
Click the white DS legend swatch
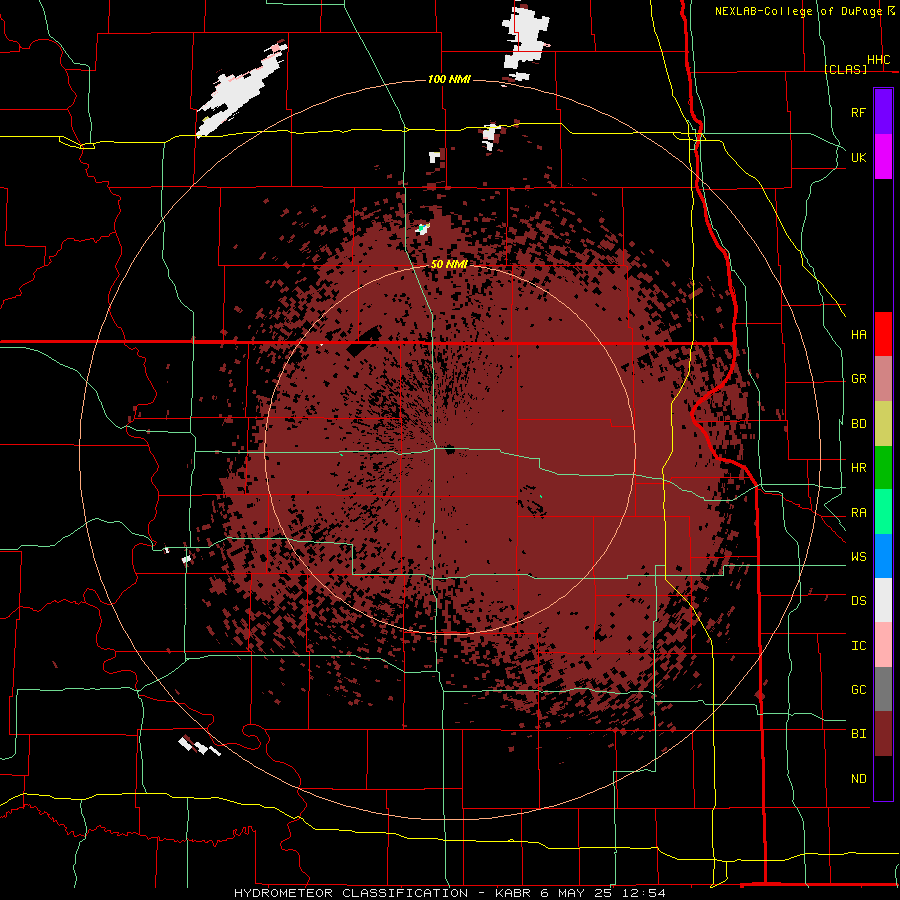coord(883,600)
